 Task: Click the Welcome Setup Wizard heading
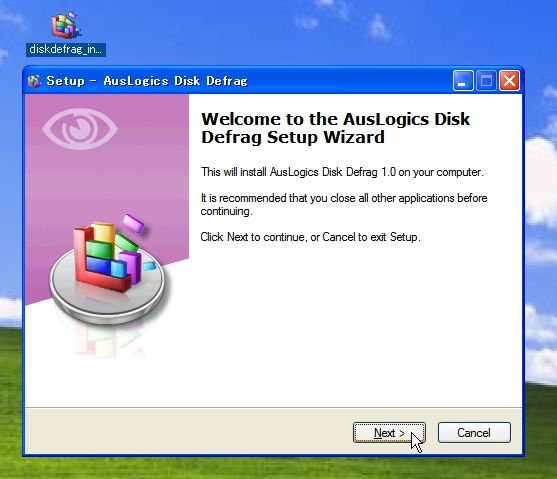pos(335,128)
